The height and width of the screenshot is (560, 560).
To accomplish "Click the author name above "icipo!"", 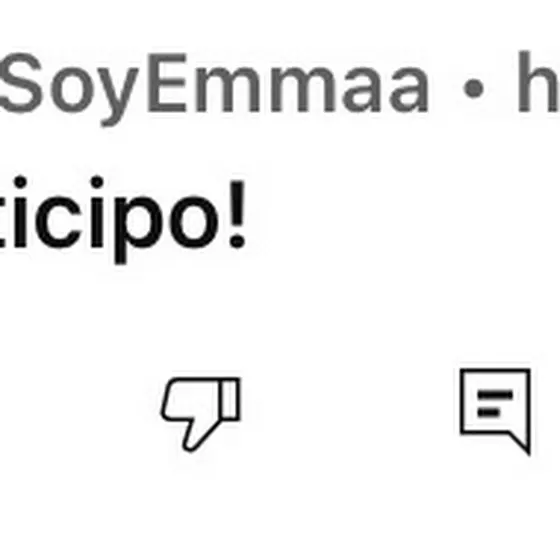I will point(214,88).
